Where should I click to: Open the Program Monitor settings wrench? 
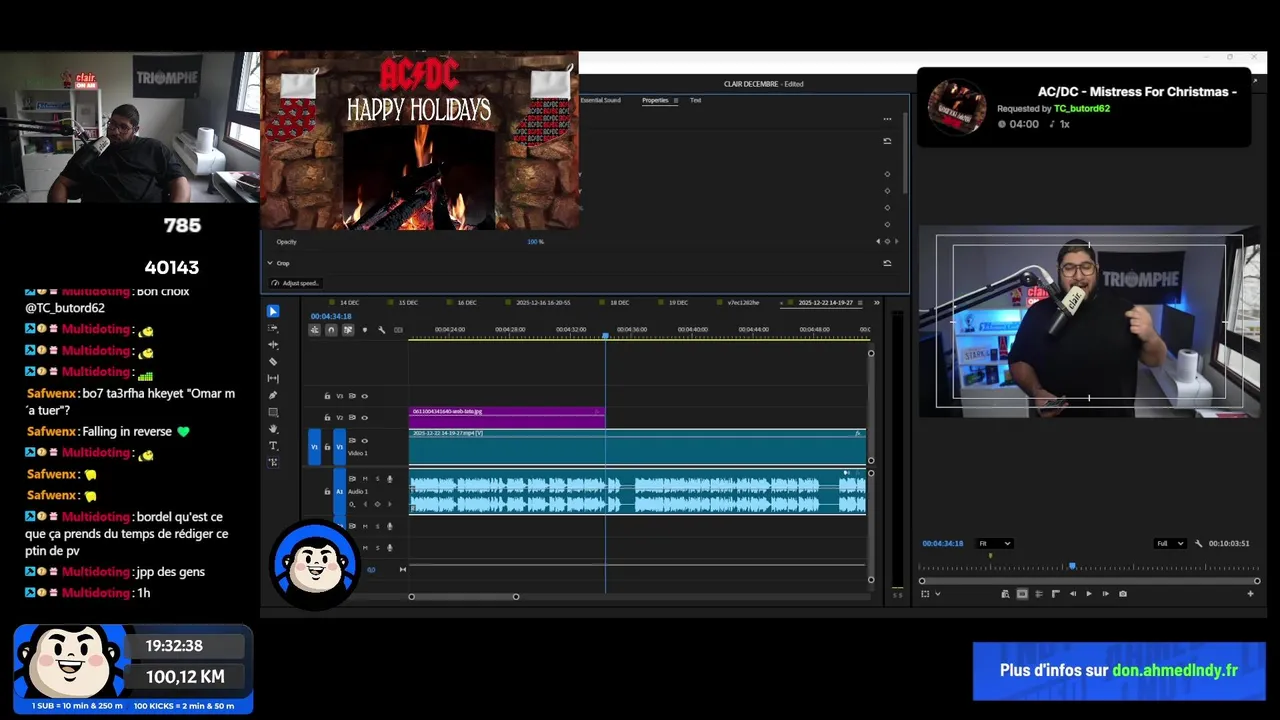[x=1198, y=543]
